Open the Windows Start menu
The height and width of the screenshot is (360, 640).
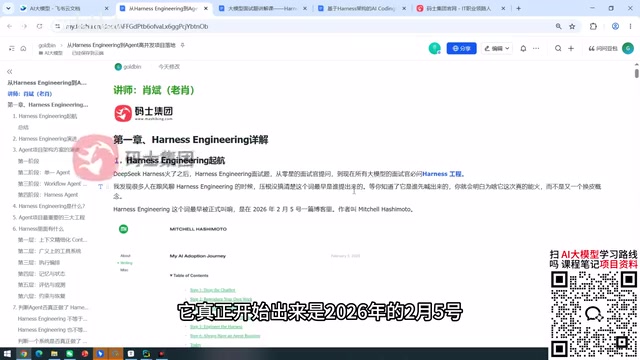point(7,353)
